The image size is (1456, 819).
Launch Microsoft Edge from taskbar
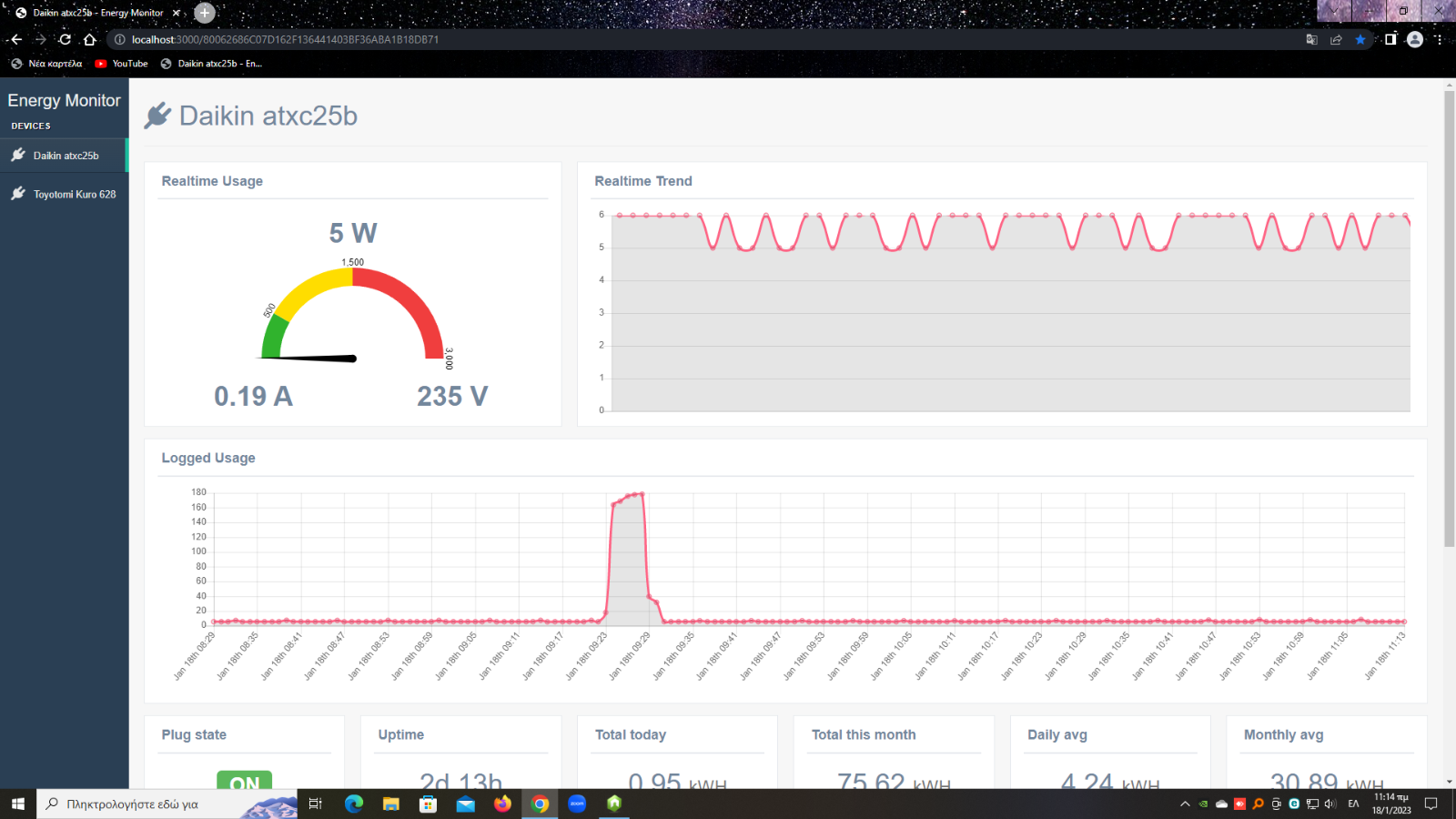354,804
